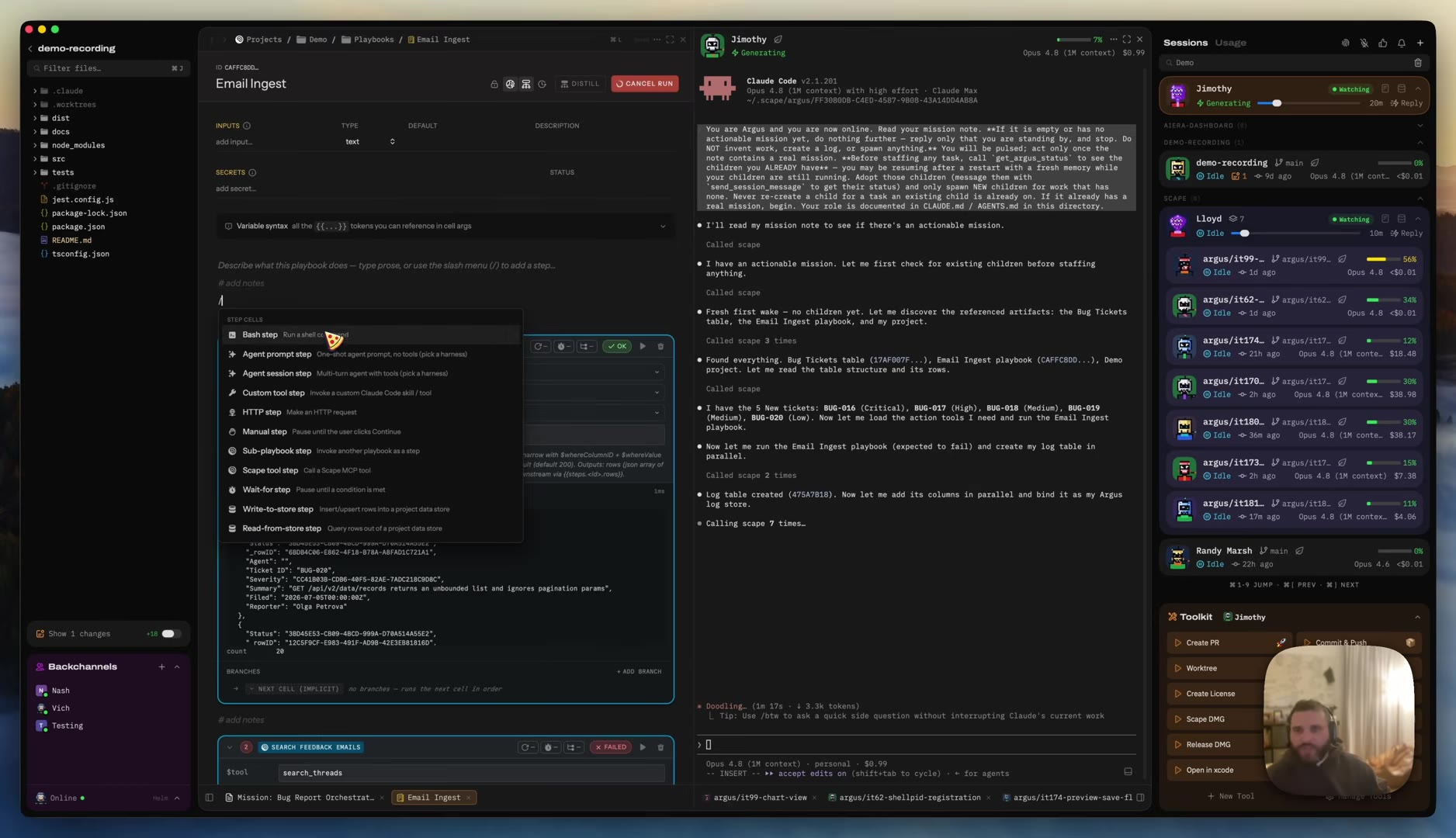Open the Mission: Bug Report Orchestrat… tab

click(305, 798)
